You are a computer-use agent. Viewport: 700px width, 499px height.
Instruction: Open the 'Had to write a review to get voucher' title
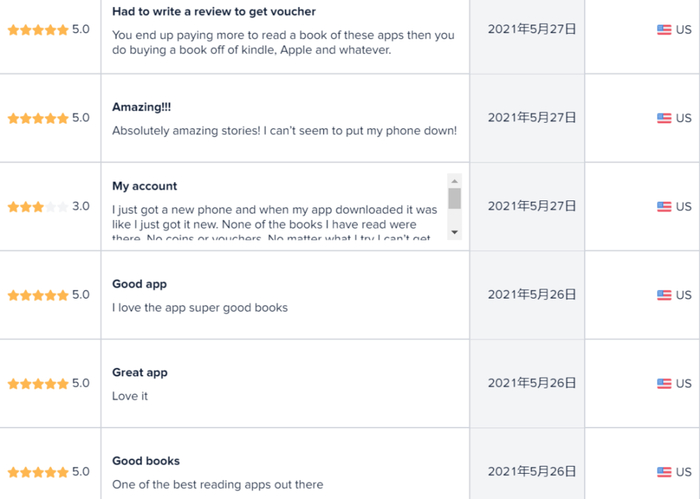[214, 12]
